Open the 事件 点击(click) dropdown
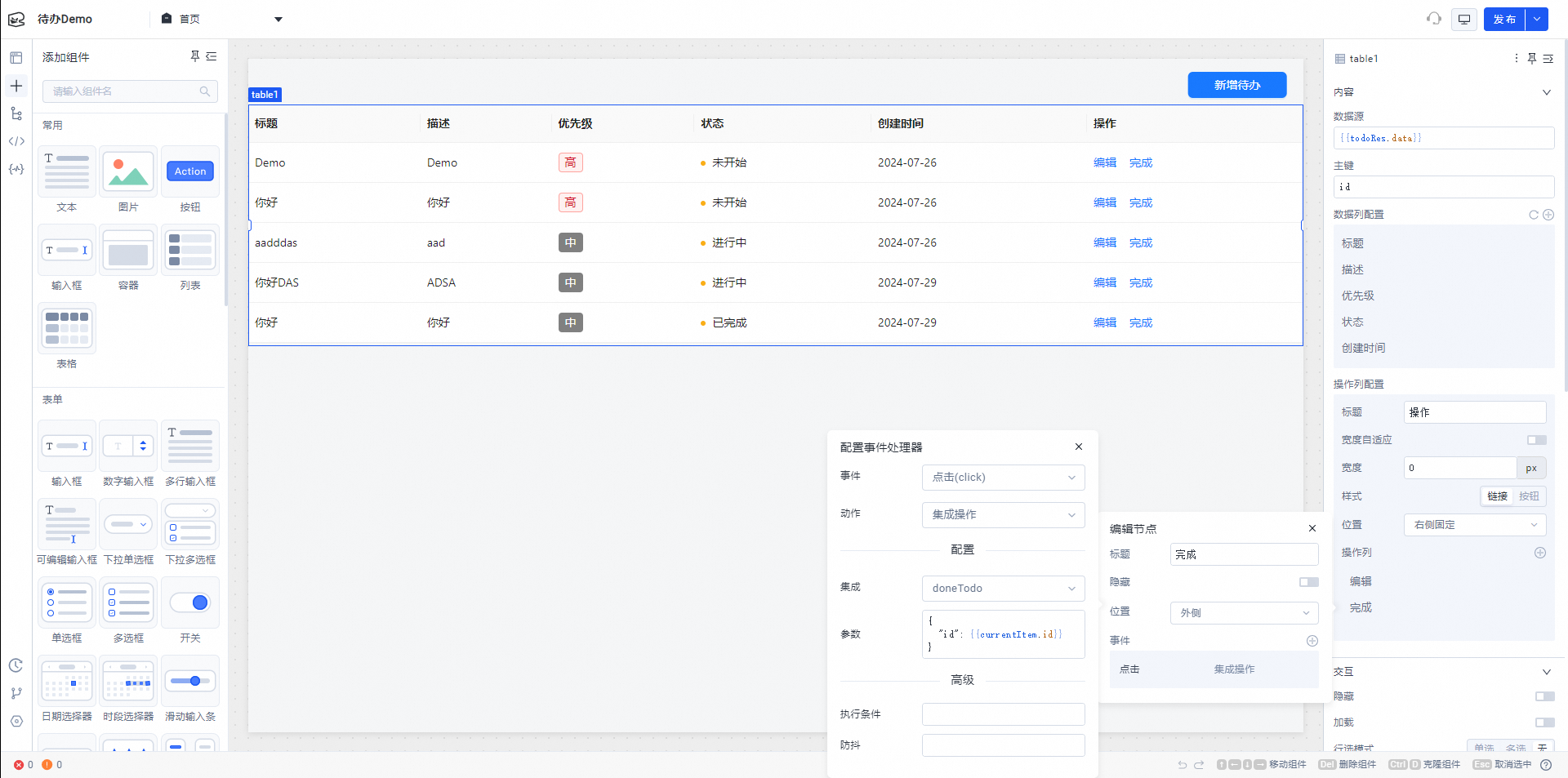1568x778 pixels. (1004, 478)
